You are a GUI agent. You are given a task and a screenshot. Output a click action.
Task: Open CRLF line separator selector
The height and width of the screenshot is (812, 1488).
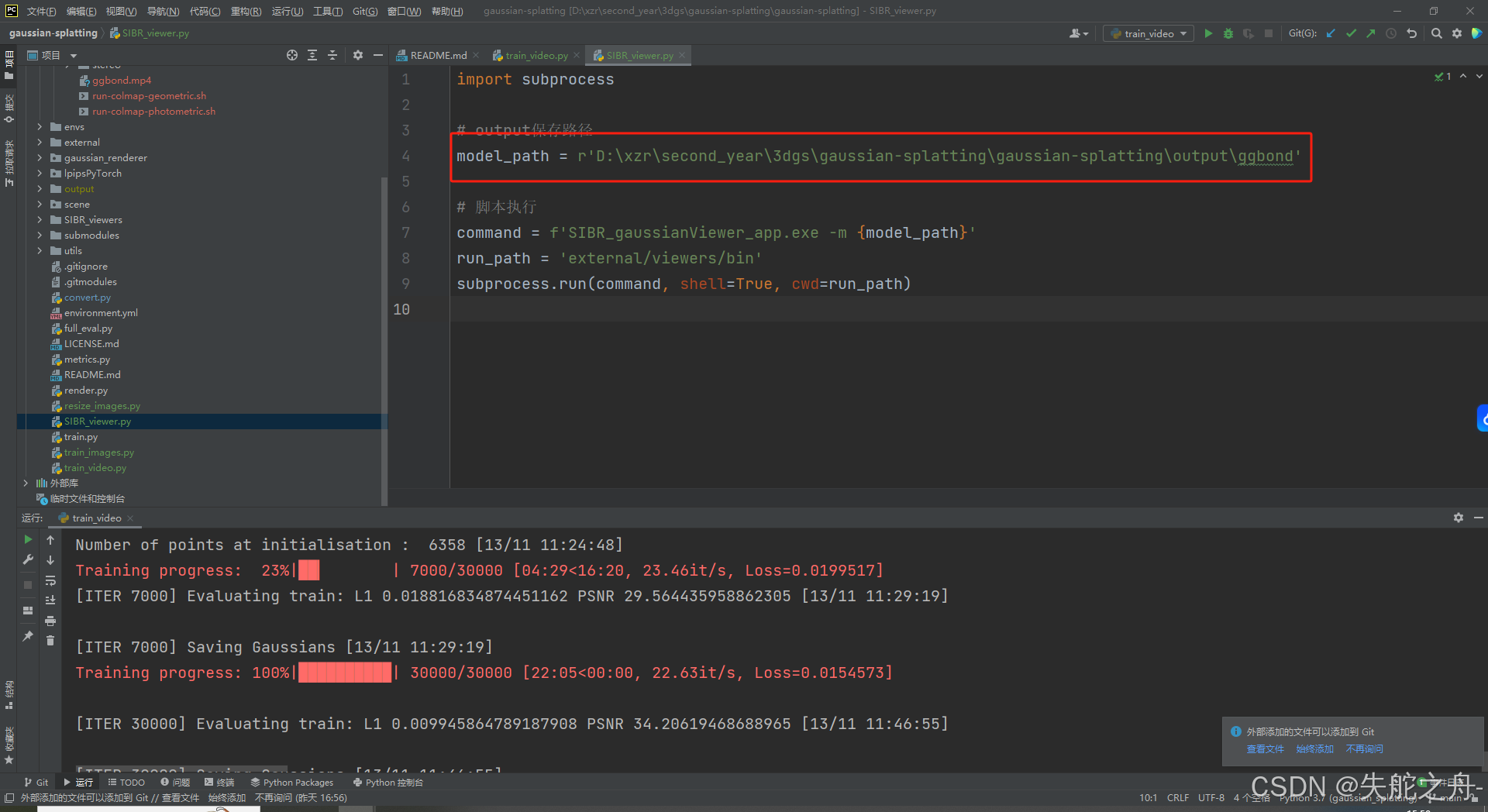click(1178, 797)
